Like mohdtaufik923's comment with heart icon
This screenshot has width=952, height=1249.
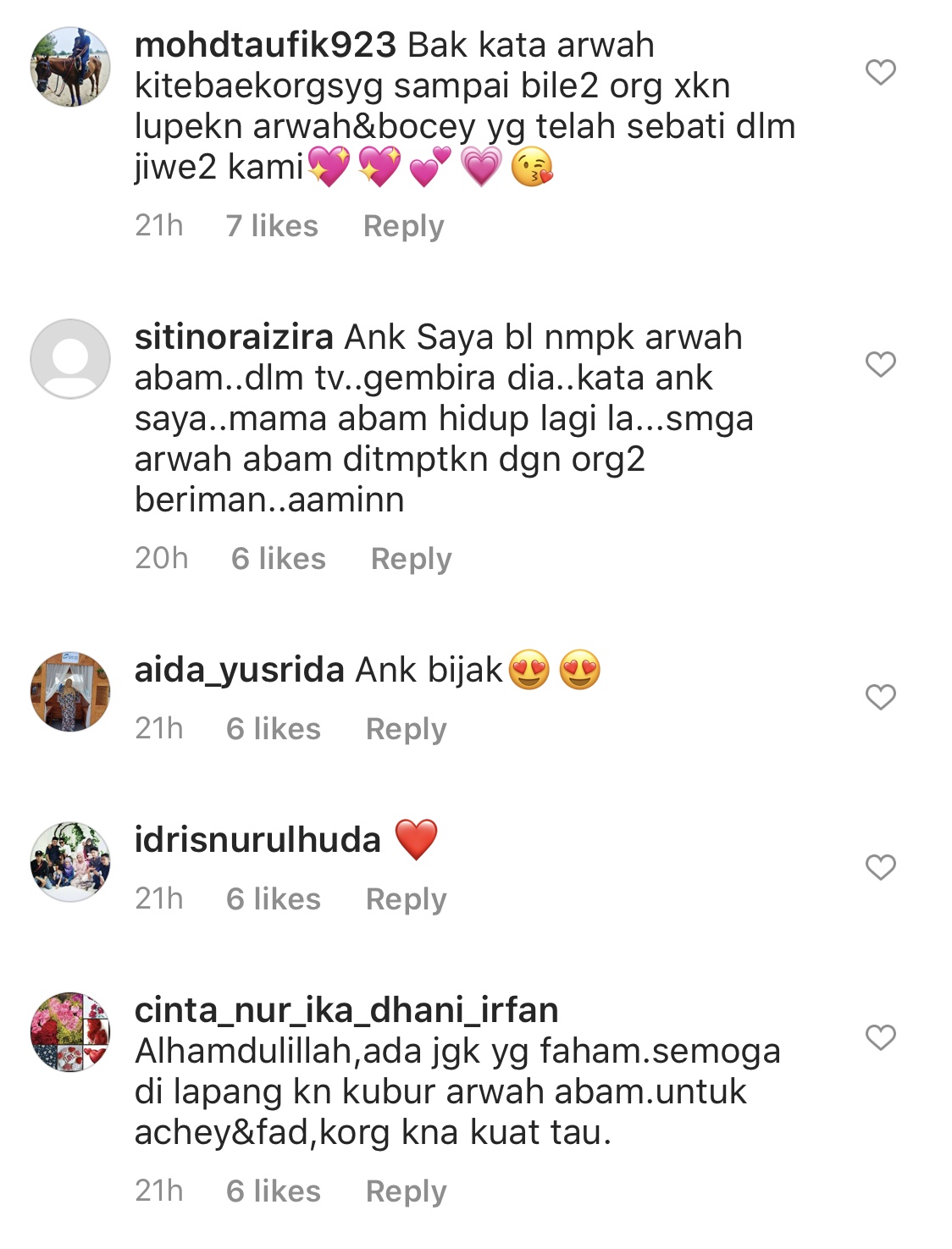tap(880, 72)
